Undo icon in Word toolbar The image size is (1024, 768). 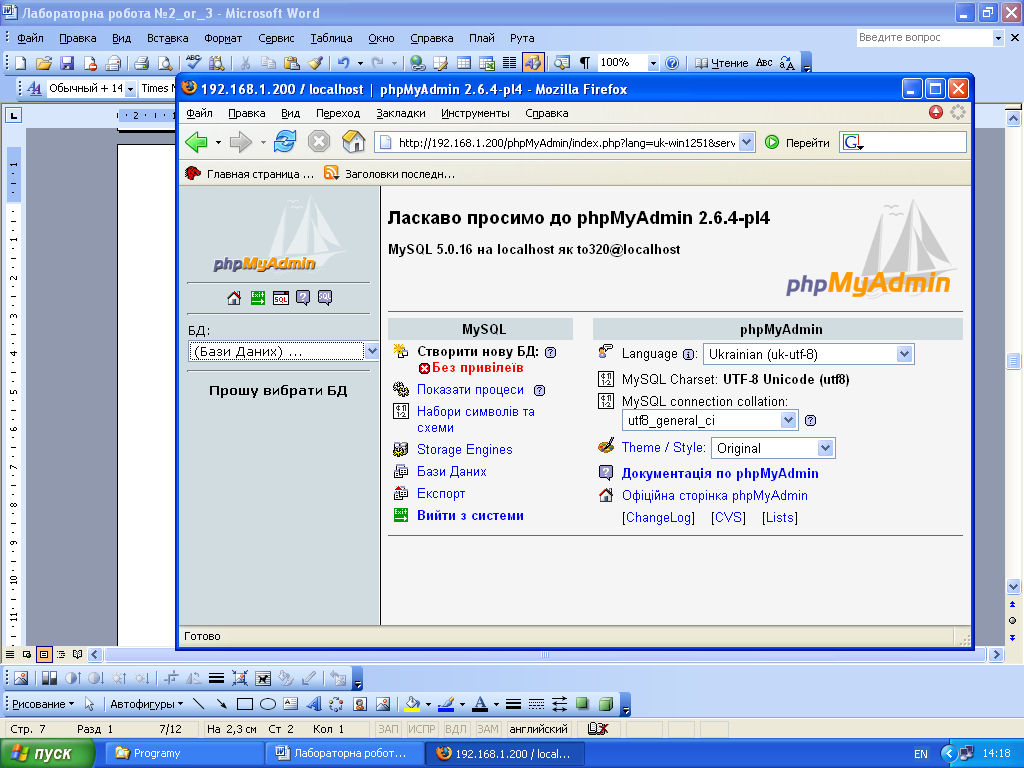344,63
